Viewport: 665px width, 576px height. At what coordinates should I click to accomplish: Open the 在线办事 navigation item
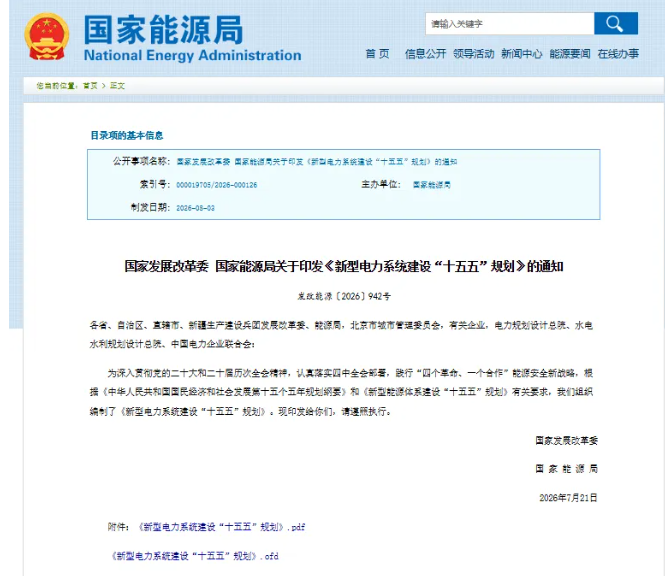tap(618, 54)
